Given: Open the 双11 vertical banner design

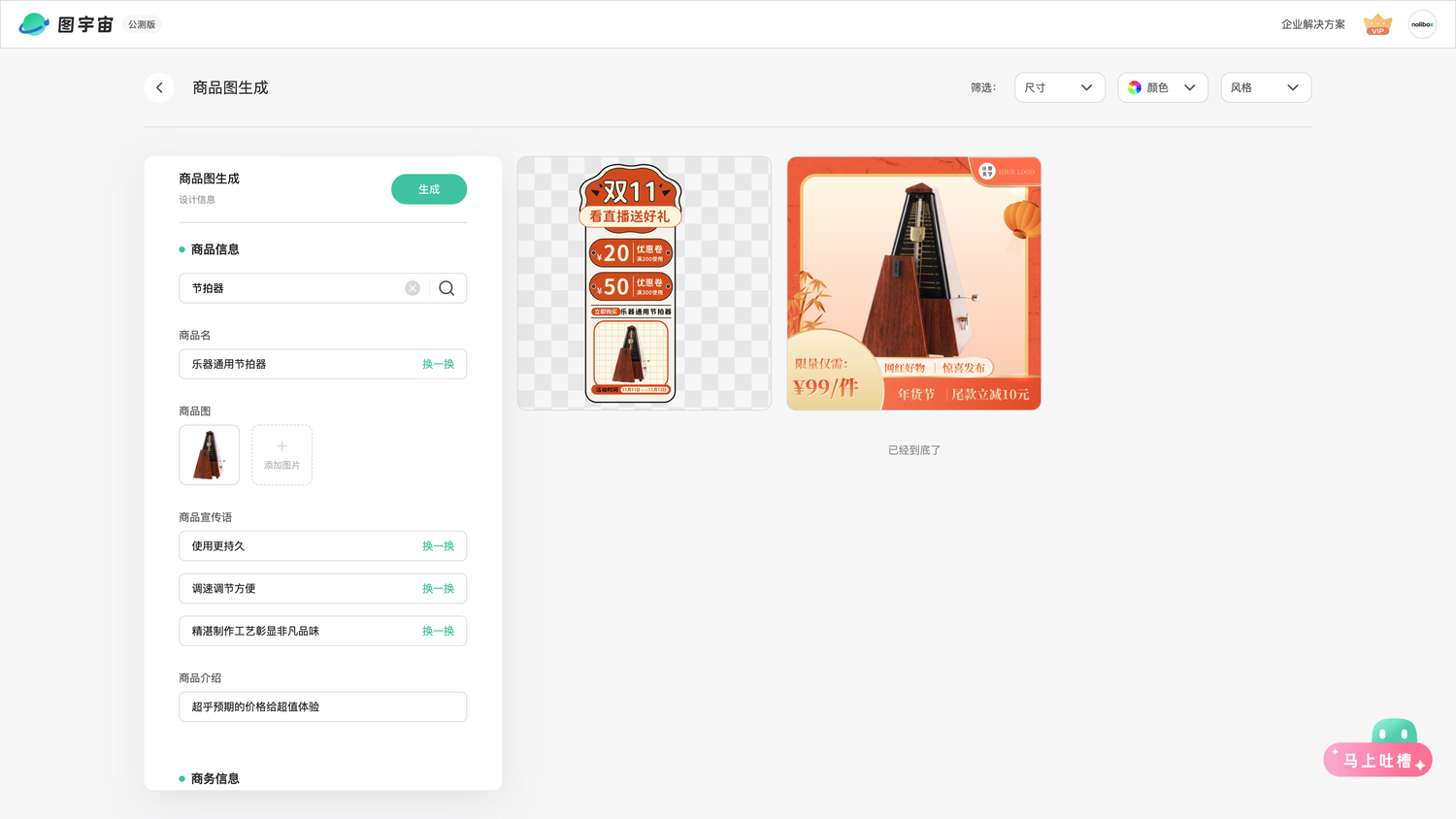Looking at the screenshot, I should coord(645,283).
